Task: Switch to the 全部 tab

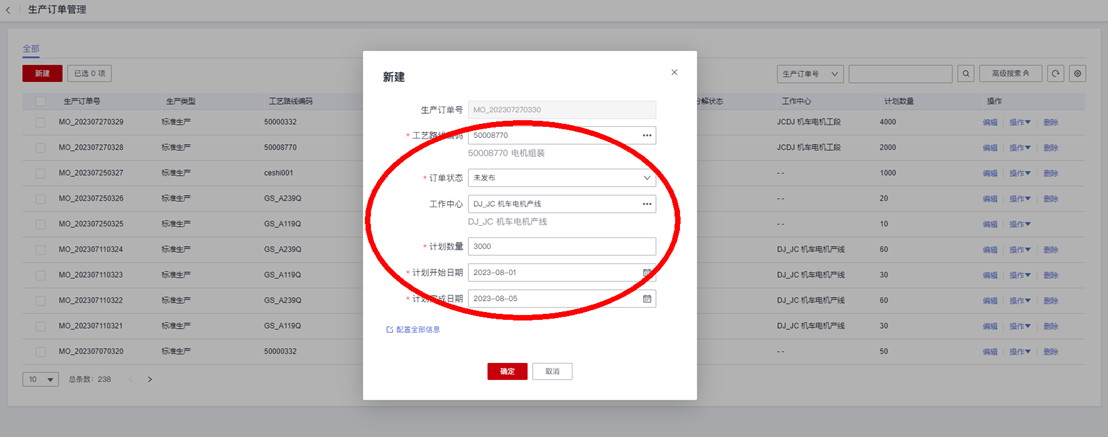Action: click(x=31, y=49)
